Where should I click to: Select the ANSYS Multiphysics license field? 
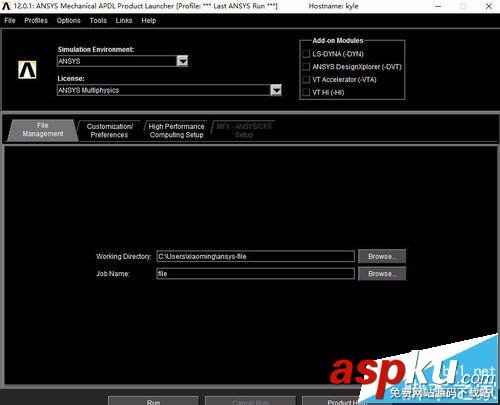[164, 90]
